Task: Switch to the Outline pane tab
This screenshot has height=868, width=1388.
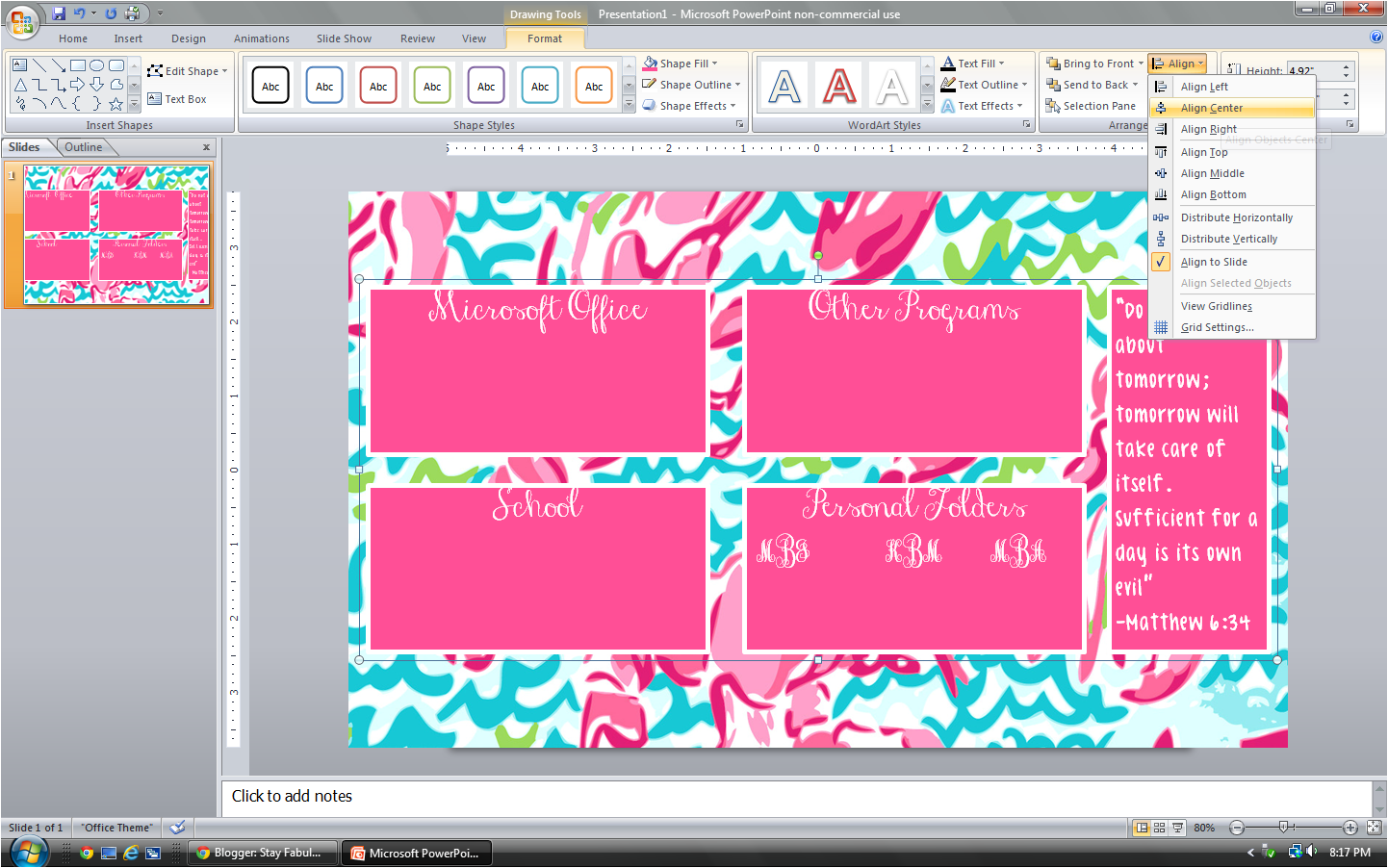Action: (x=84, y=147)
